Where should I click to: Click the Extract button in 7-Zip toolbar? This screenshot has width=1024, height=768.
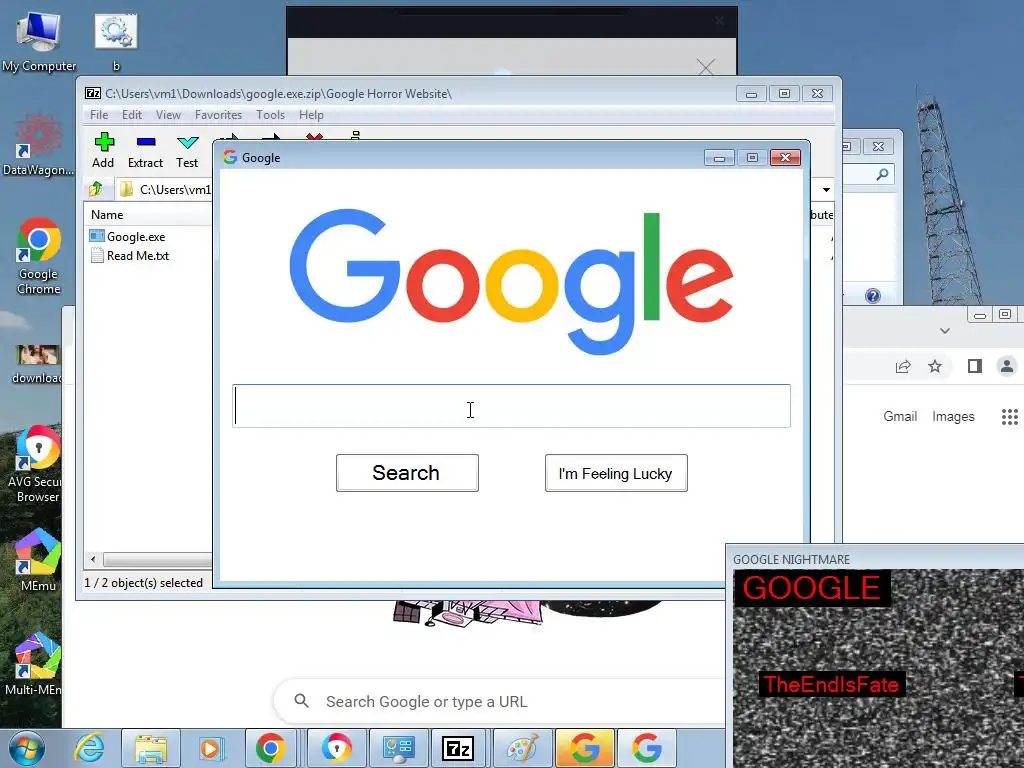point(145,151)
